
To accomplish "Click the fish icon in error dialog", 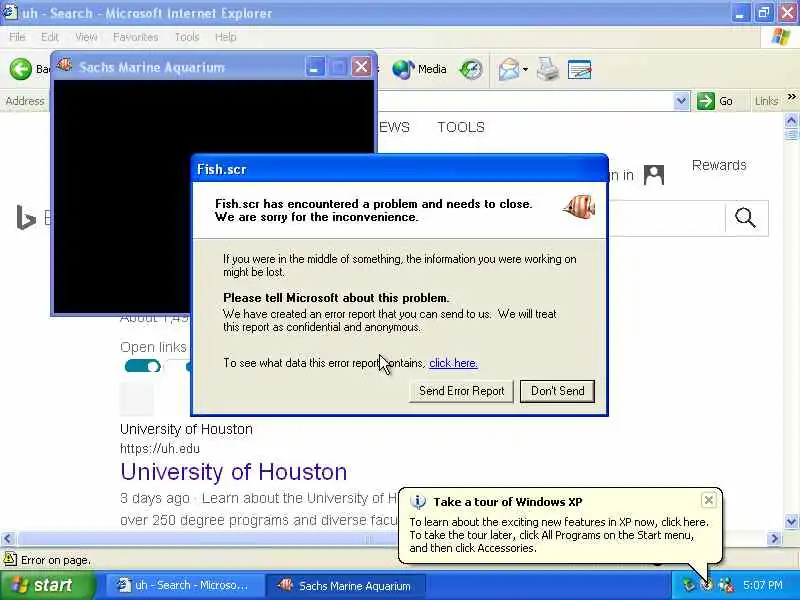I will (x=580, y=207).
